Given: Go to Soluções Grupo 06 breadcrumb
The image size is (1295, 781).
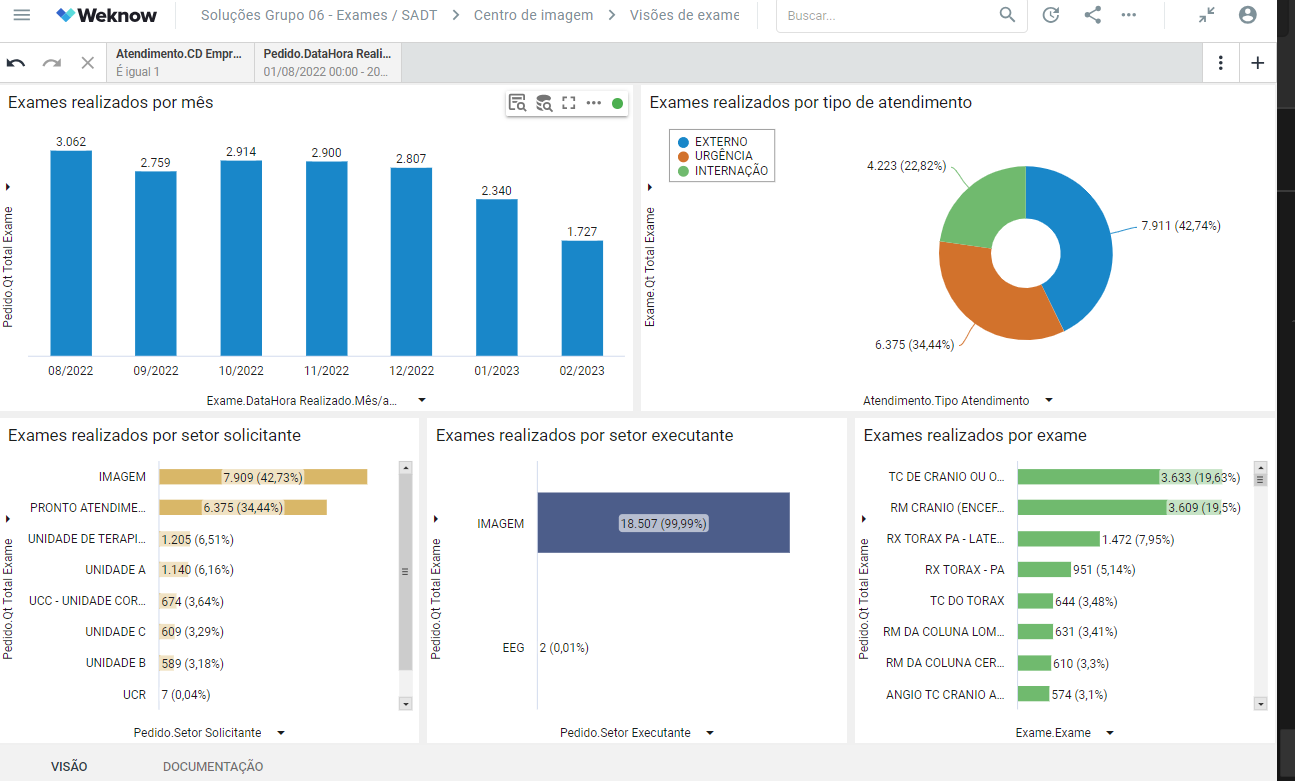Looking at the screenshot, I should click(x=319, y=15).
